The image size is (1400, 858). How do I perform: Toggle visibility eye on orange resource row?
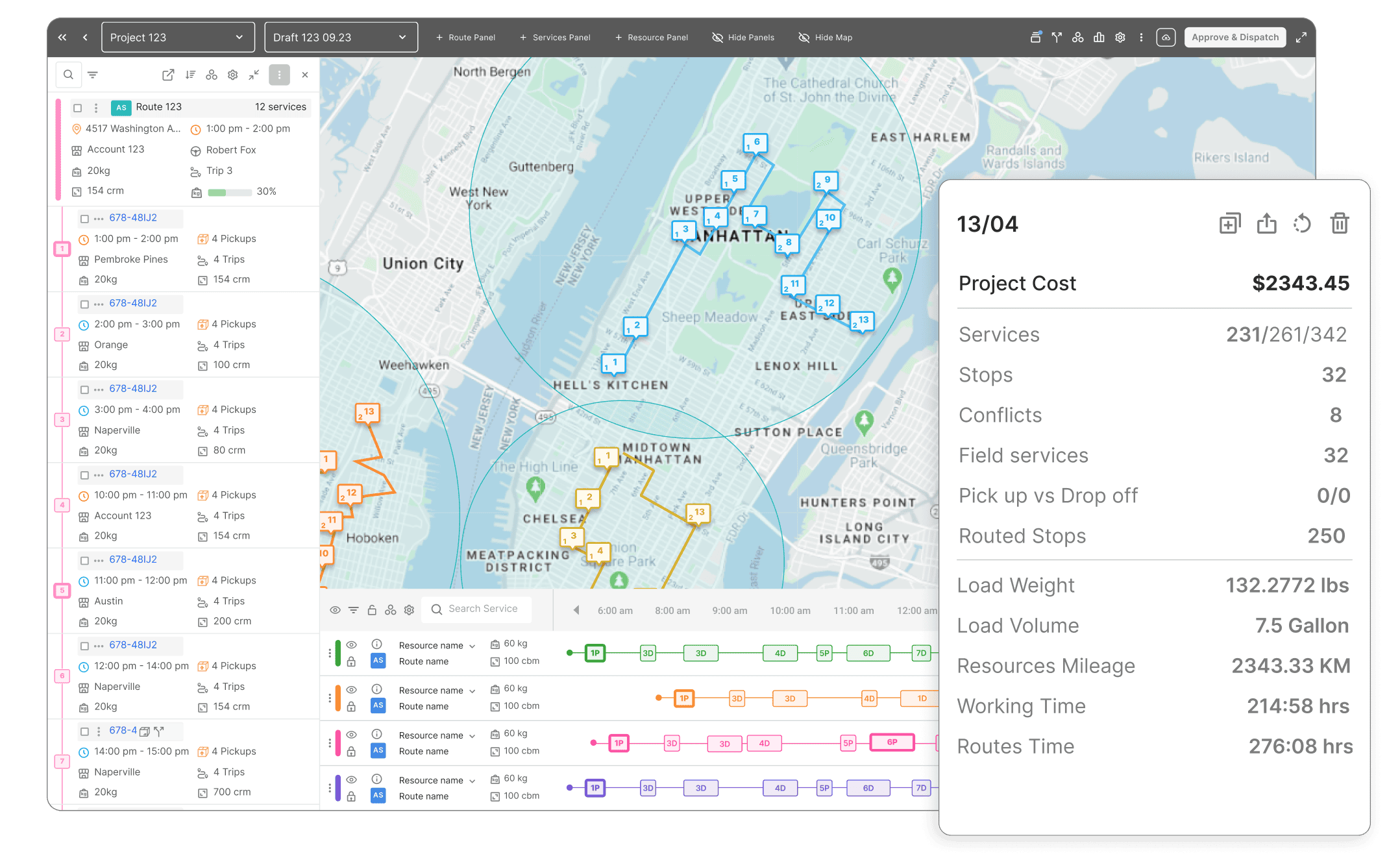[351, 689]
